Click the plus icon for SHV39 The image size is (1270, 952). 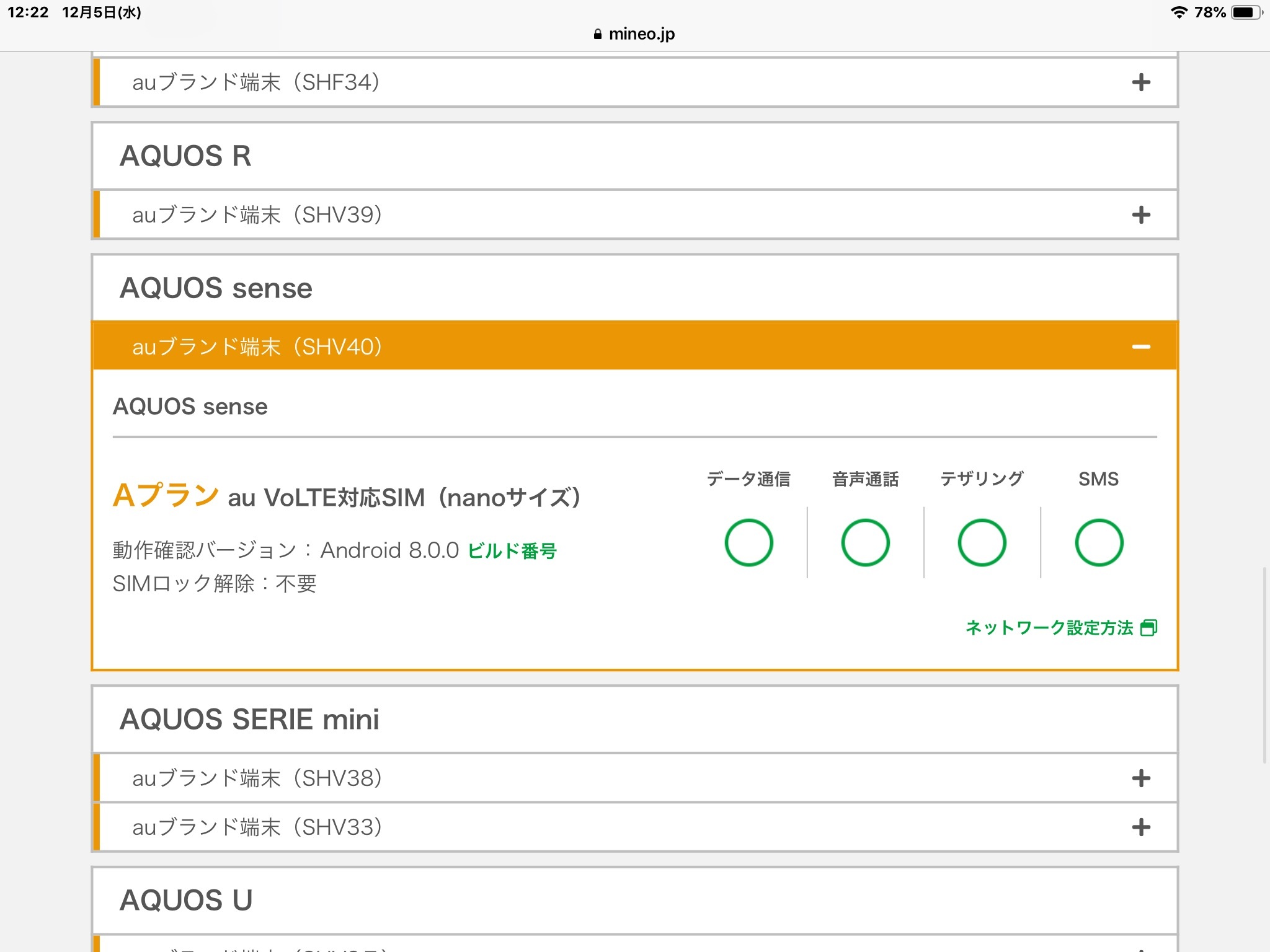1140,215
